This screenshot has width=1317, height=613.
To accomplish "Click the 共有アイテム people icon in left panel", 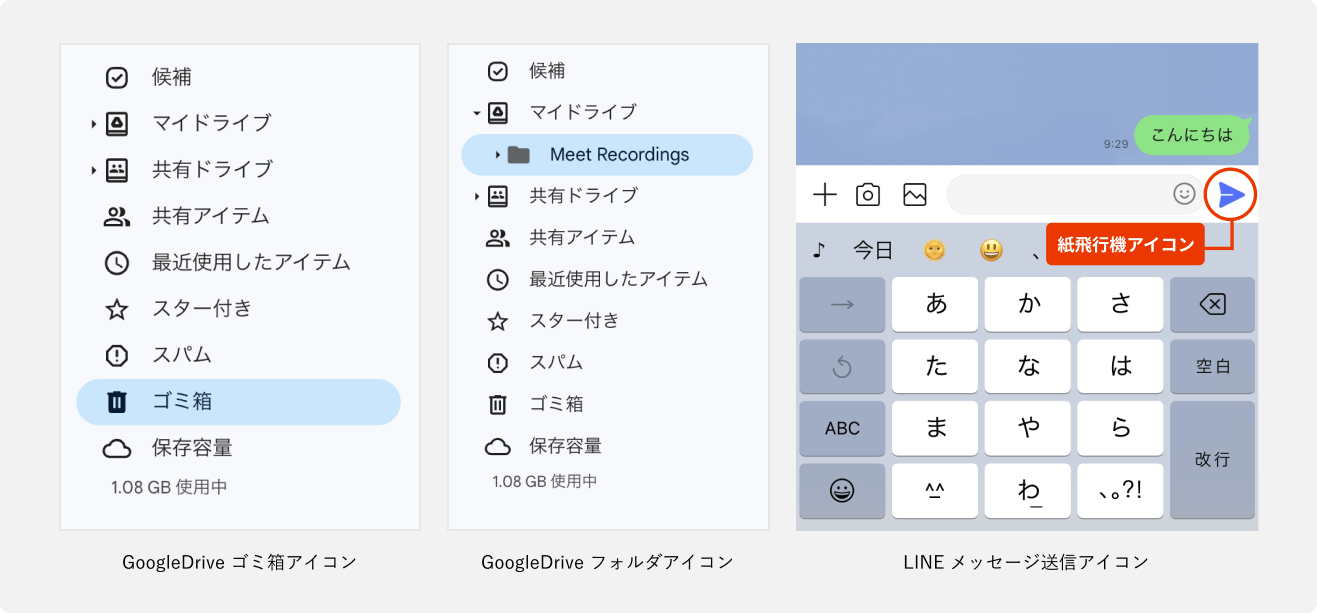I will coord(117,216).
